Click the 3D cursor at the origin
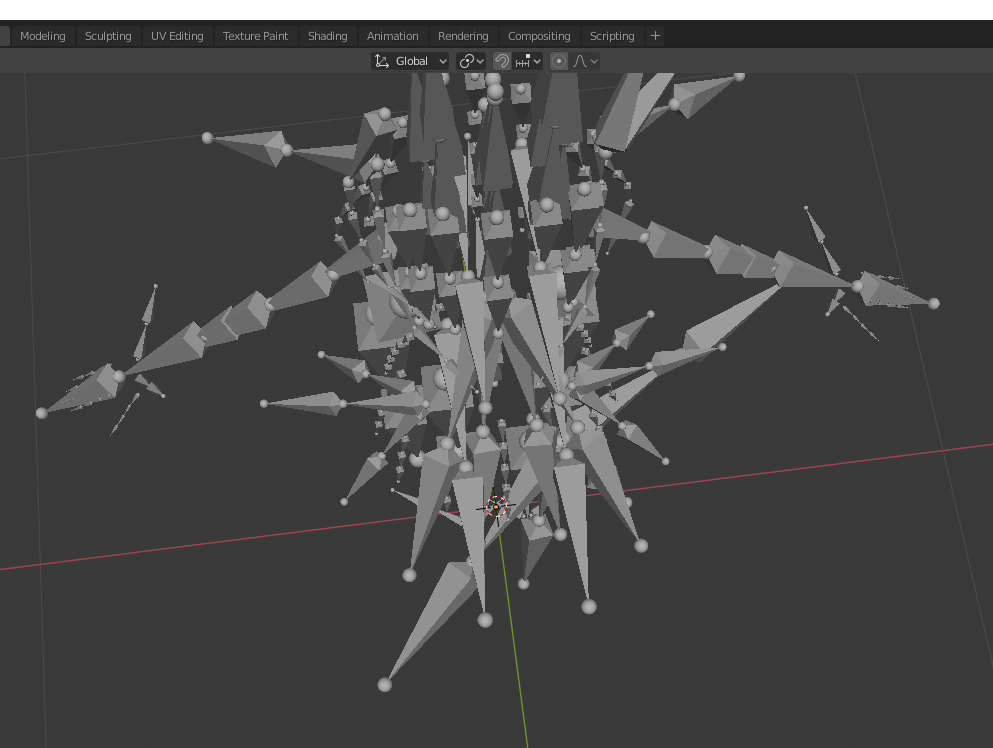 [496, 507]
